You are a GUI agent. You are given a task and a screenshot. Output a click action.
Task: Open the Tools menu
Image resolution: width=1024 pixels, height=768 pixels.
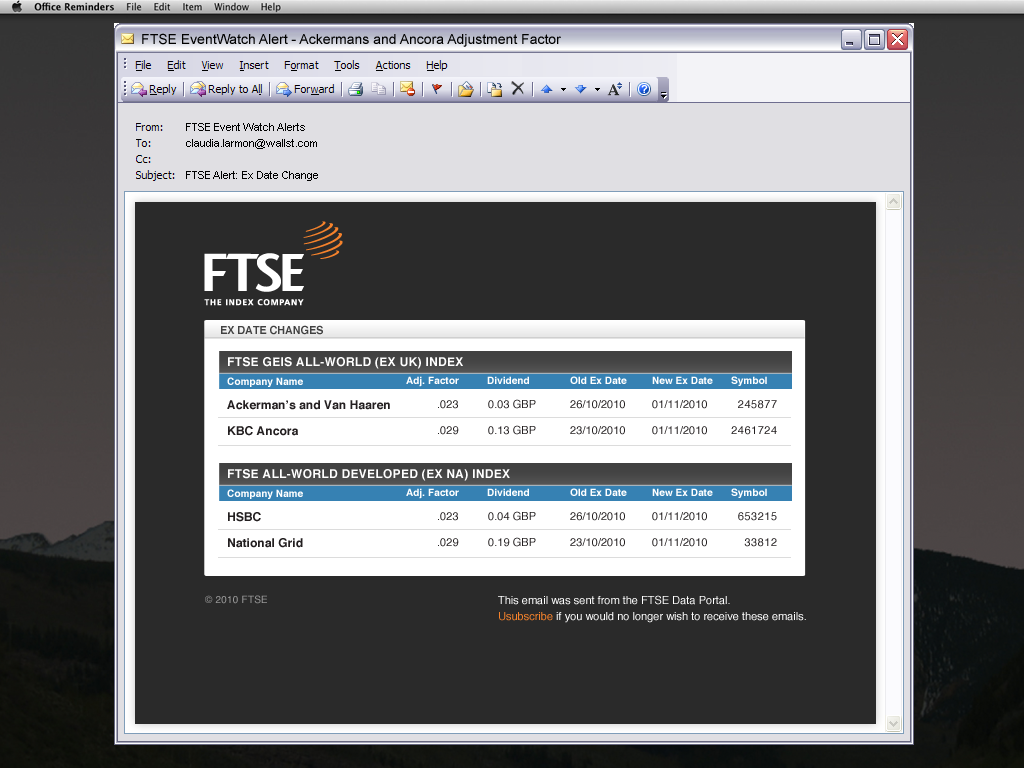(347, 65)
